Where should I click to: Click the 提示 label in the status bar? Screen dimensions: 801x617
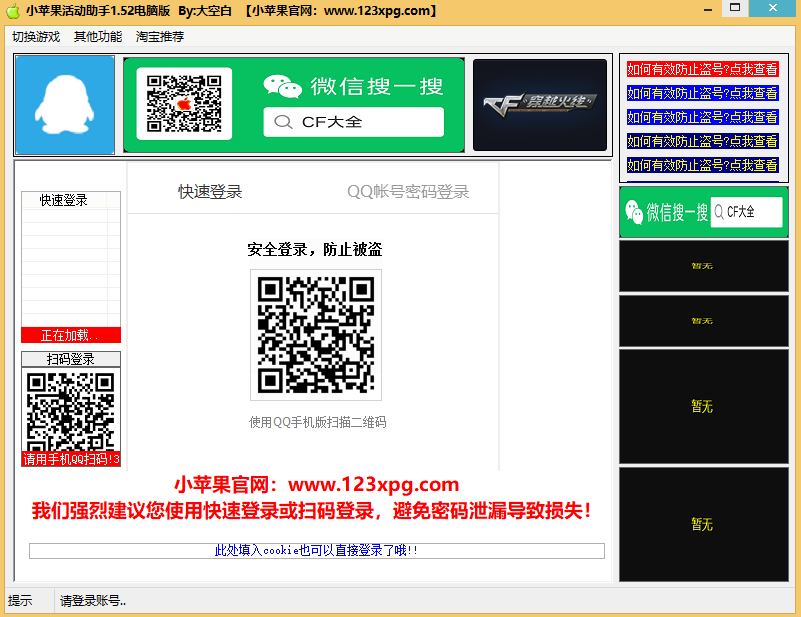pos(20,601)
